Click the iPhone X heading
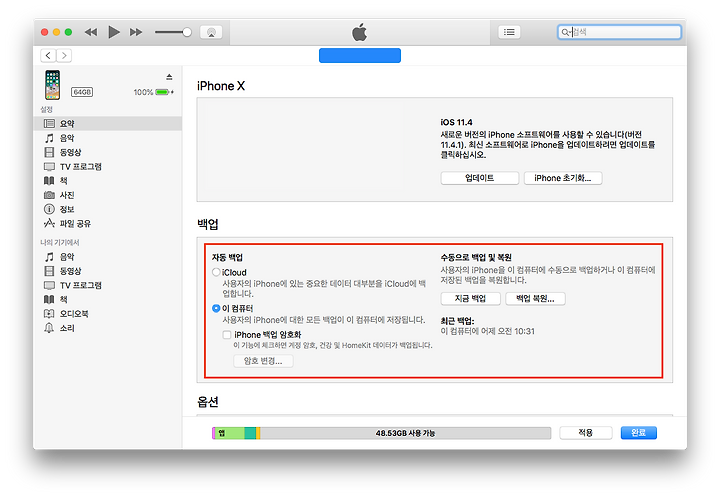The width and height of the screenshot is (720, 497). point(221,86)
